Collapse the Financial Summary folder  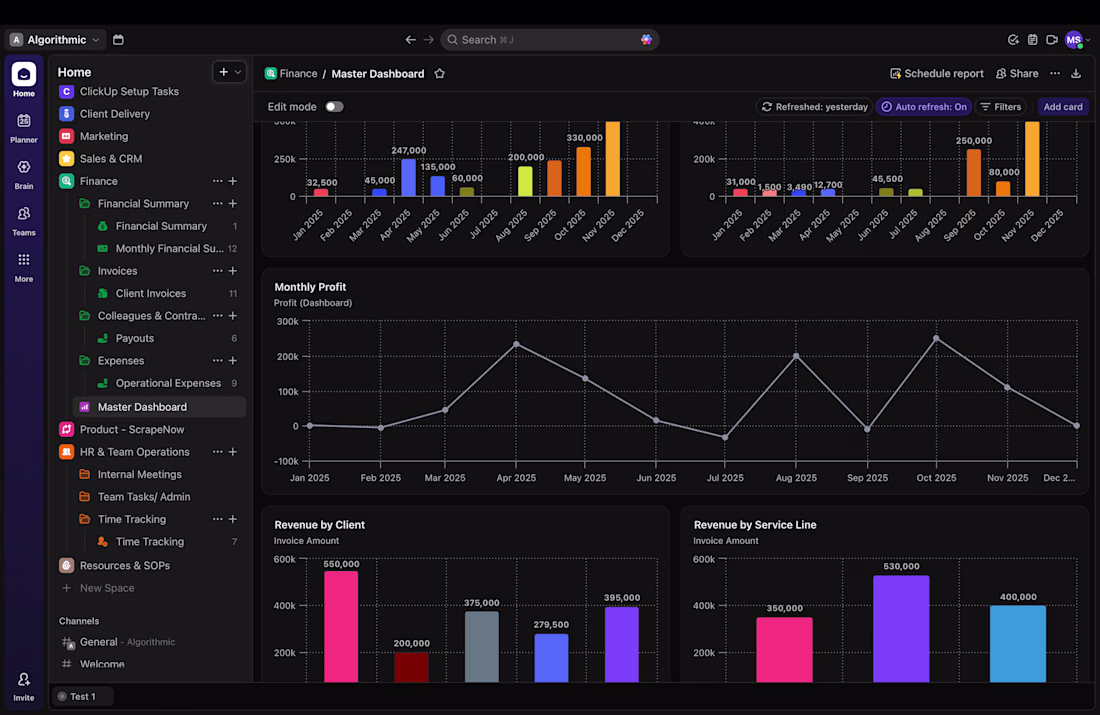pyautogui.click(x=85, y=203)
